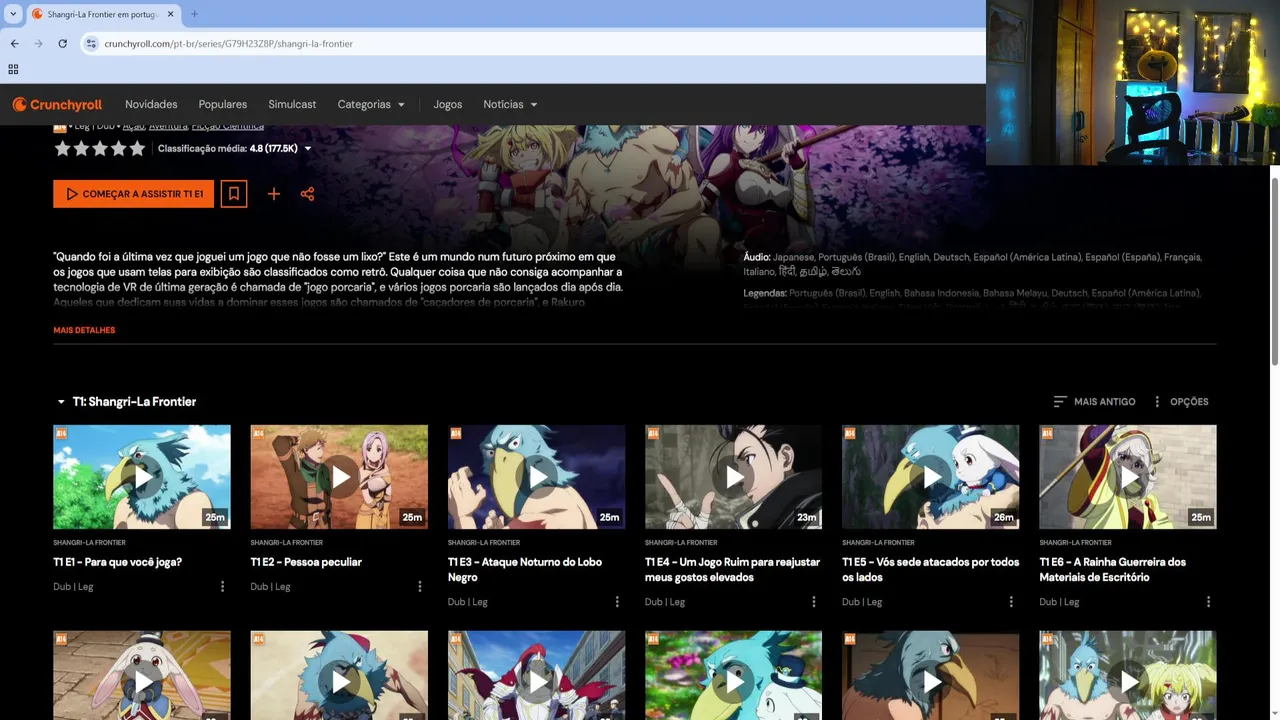1280x720 pixels.
Task: Click the site info icon in address bar
Action: [91, 44]
